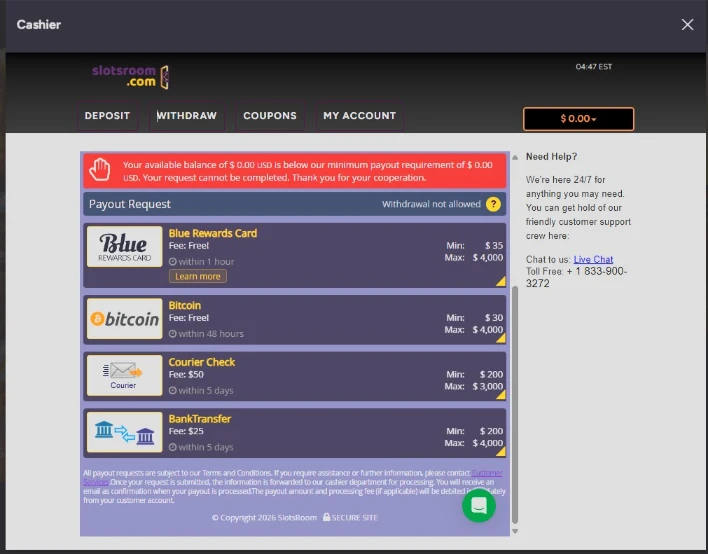Click the Customer Service link in footer
This screenshot has width=708, height=554.
coord(487,473)
